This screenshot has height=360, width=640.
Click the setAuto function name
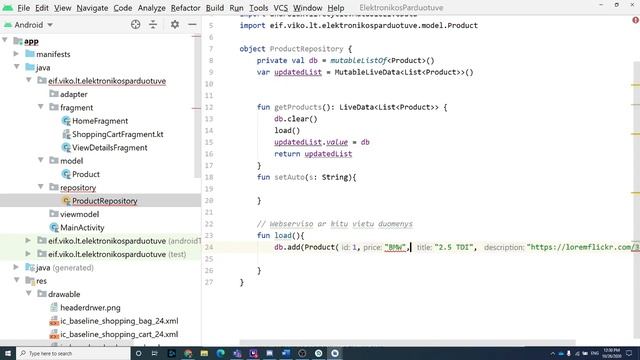(x=289, y=177)
